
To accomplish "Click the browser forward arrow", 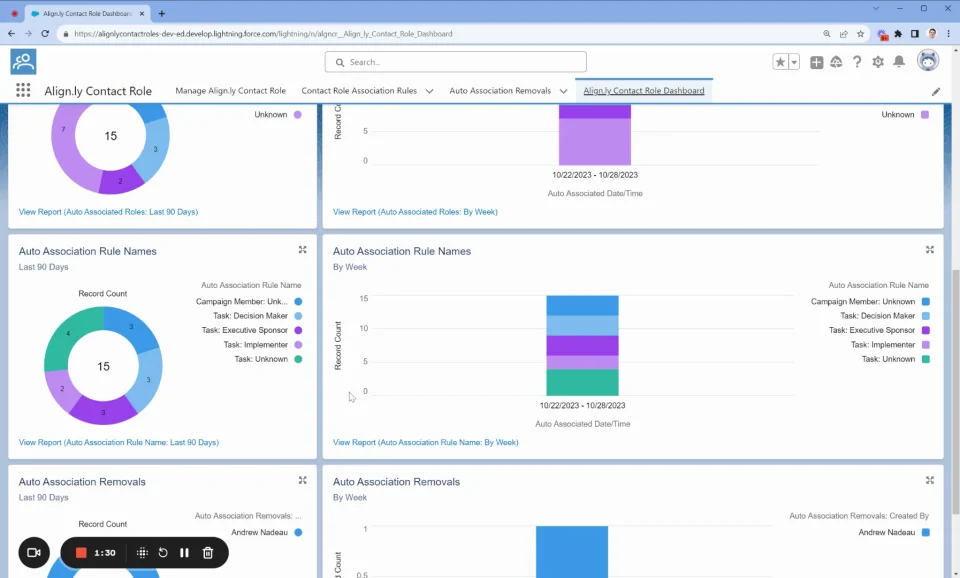I will click(x=28, y=34).
